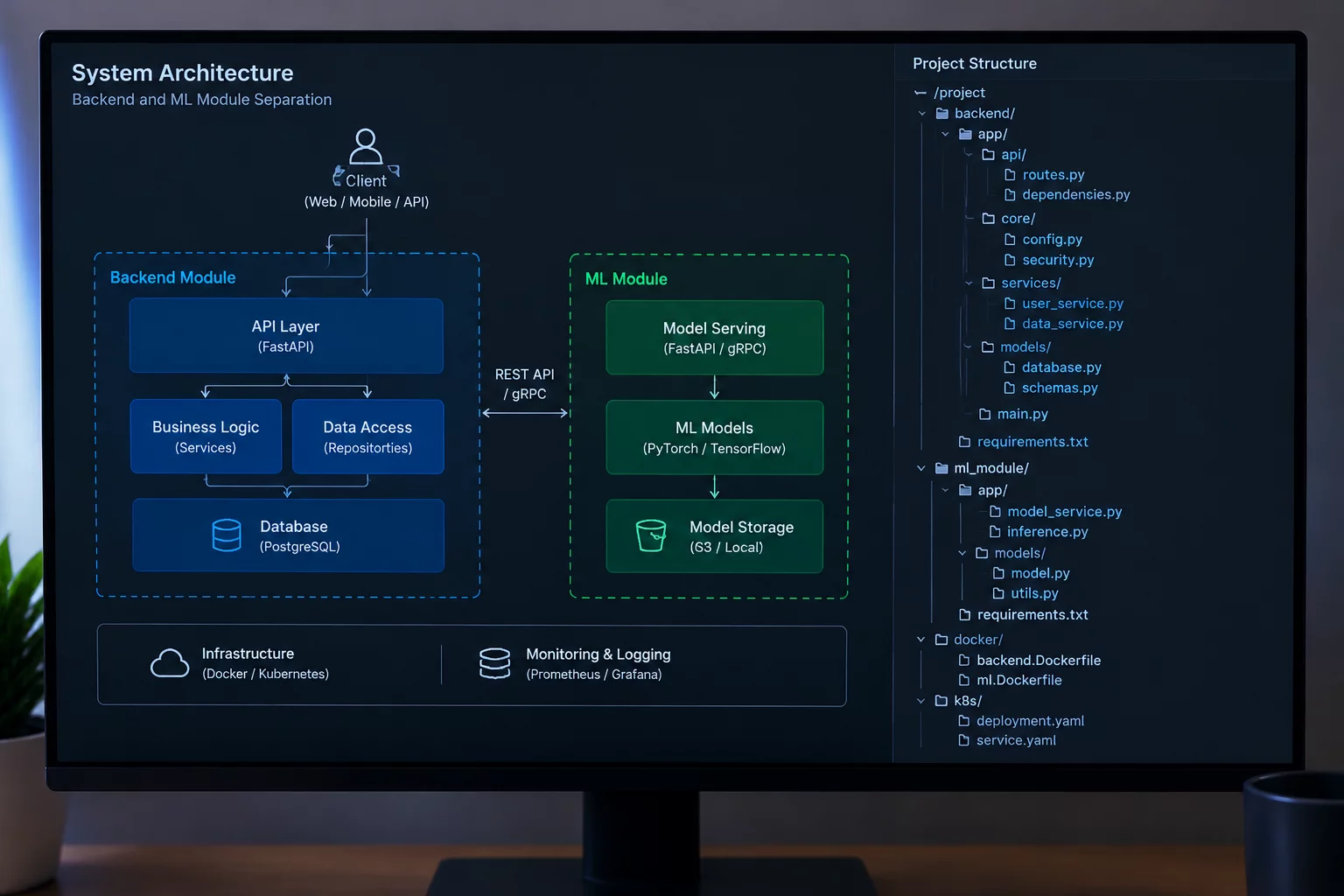Click the k8s/ folder icon

[941, 701]
